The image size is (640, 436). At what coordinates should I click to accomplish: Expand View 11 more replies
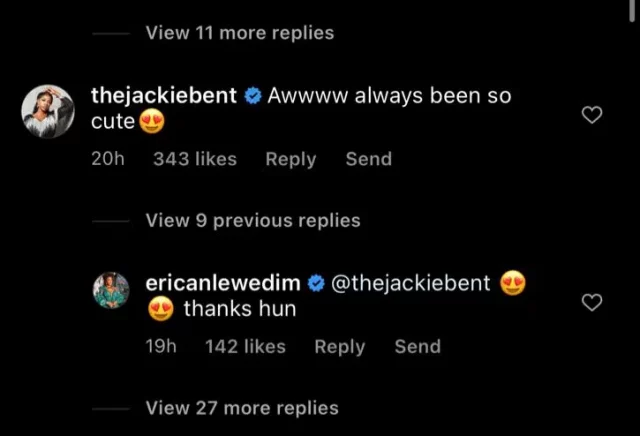point(239,33)
